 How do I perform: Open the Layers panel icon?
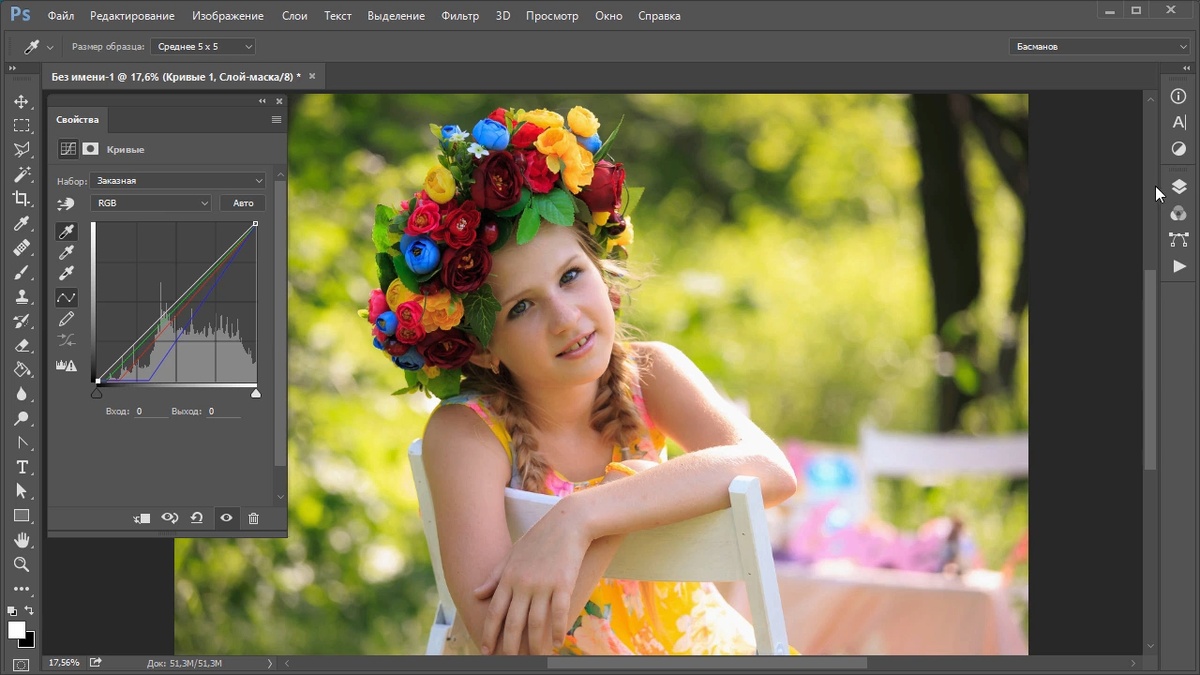[1179, 187]
